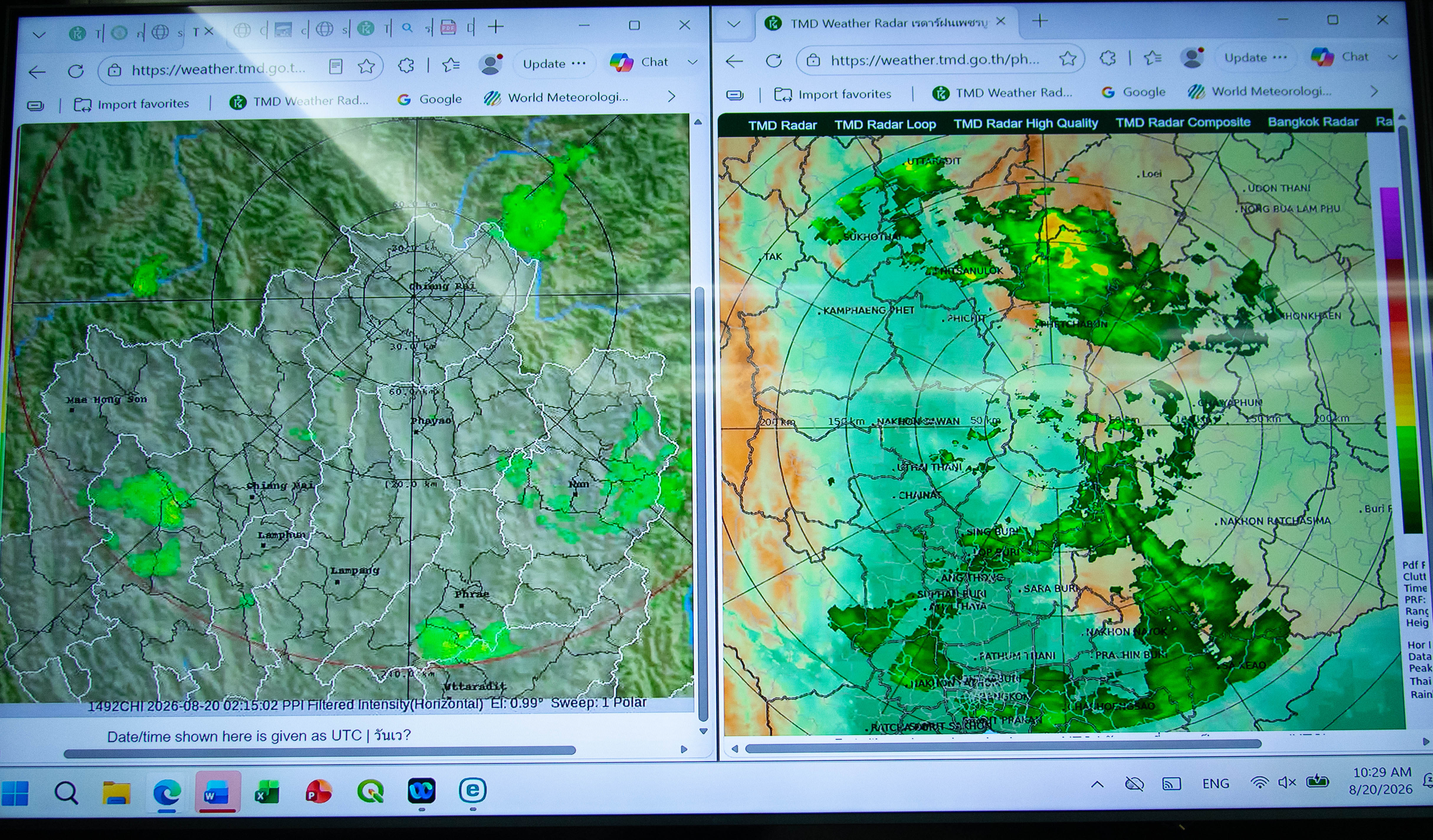
Task: Star the page in the left window address bar
Action: tap(366, 67)
